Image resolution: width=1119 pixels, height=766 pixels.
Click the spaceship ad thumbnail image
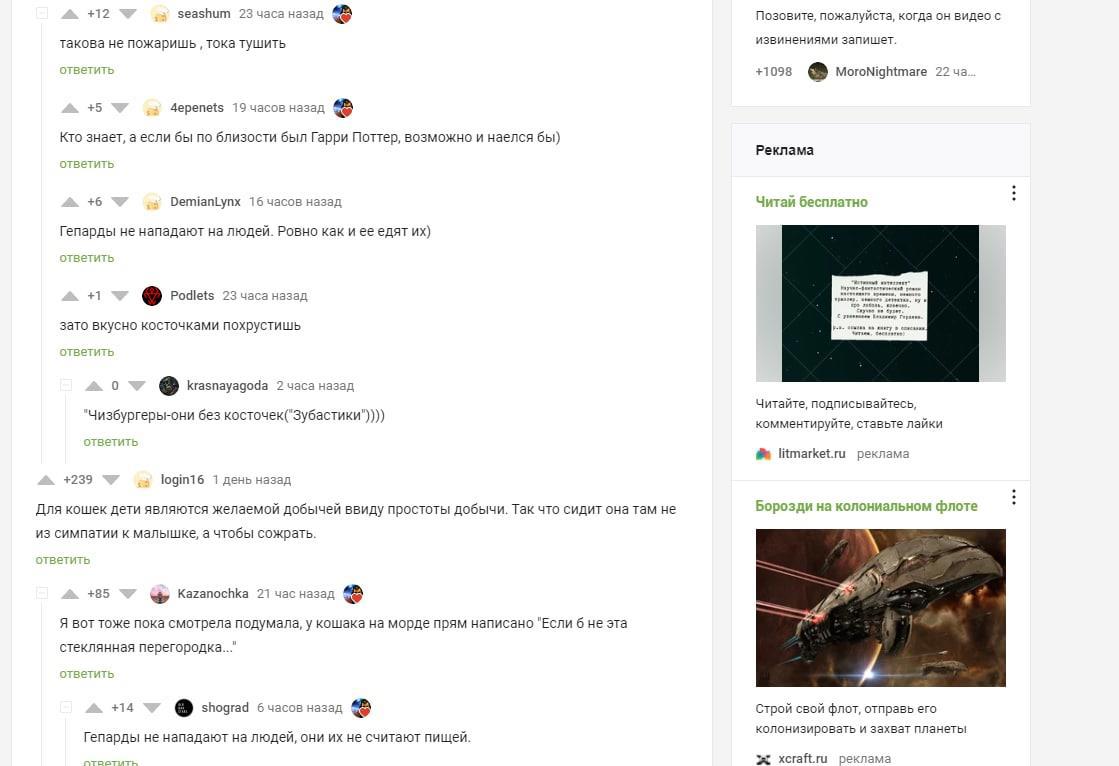tap(880, 608)
